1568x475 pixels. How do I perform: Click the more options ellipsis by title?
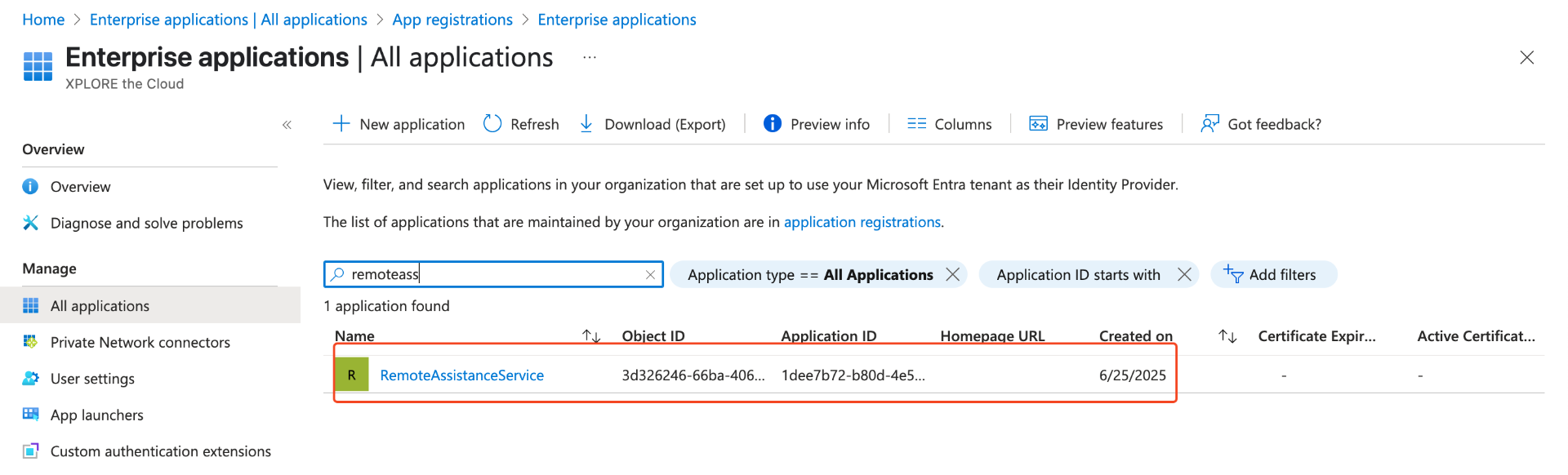[590, 57]
